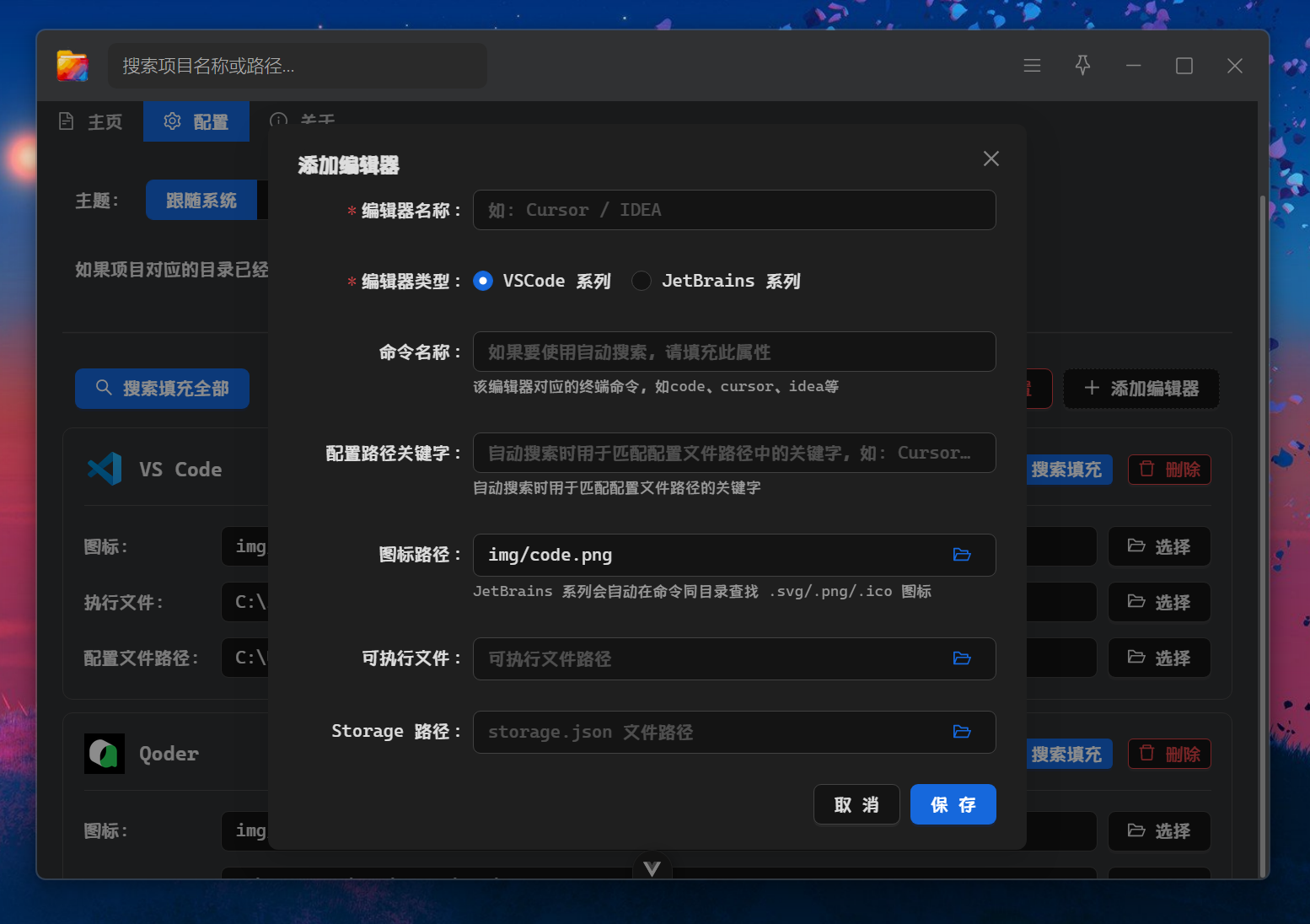Click the VS Code logo icon
This screenshot has width=1310, height=924.
[105, 470]
